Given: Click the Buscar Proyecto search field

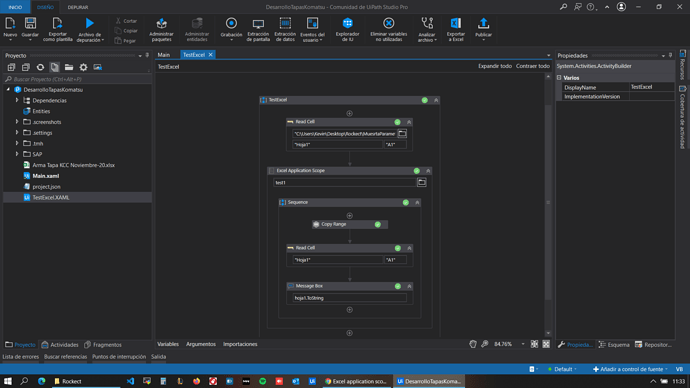Looking at the screenshot, I should (77, 79).
